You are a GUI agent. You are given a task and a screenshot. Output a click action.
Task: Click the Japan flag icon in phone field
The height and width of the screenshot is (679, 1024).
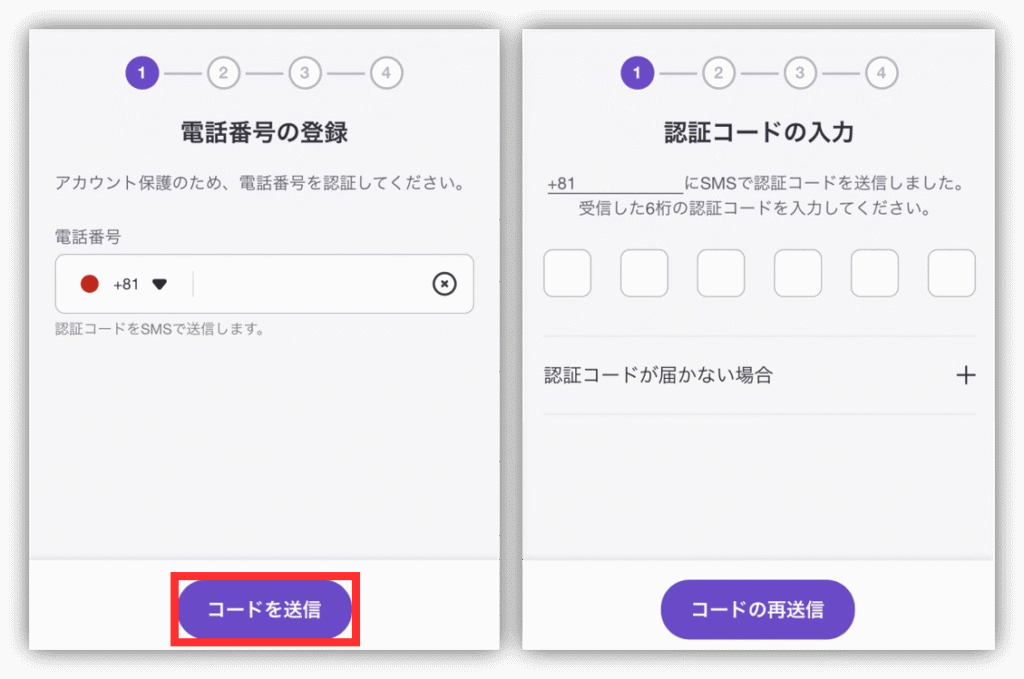tap(89, 284)
